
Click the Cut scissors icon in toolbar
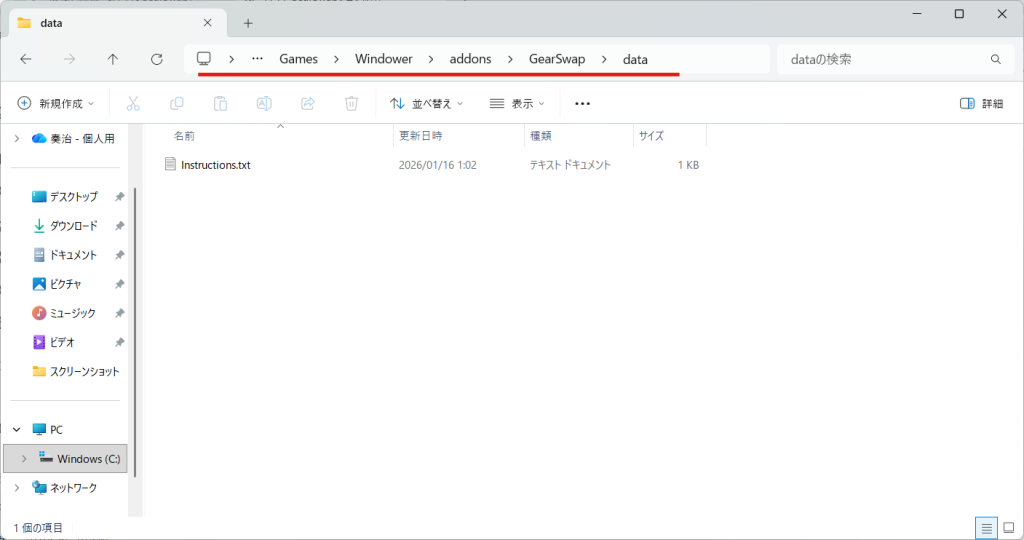133,103
